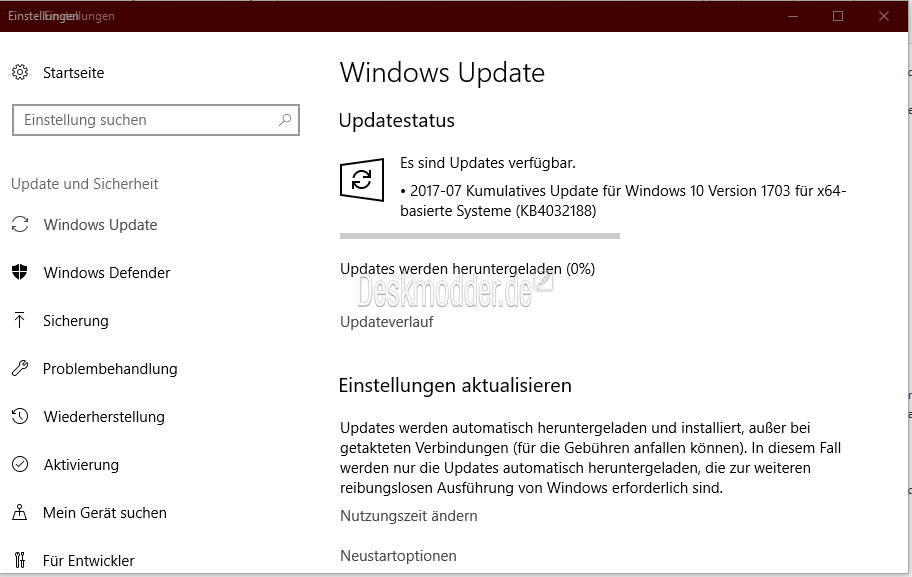The image size is (912, 577).
Task: Open Nutzungszeit ändern link
Action: click(409, 516)
